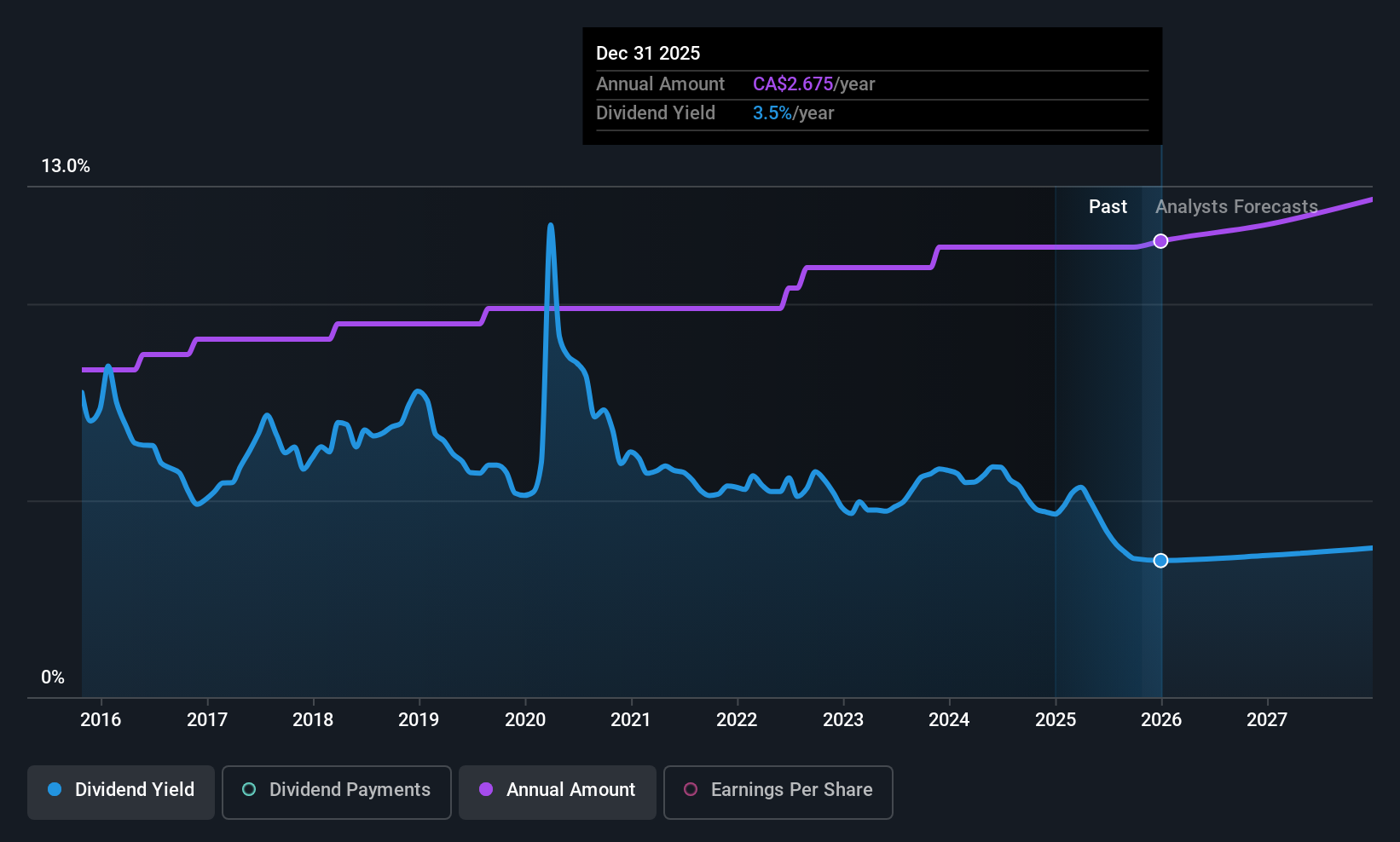Click the blue Dividend Yield legend dot
This screenshot has height=842, width=1400.
[54, 790]
